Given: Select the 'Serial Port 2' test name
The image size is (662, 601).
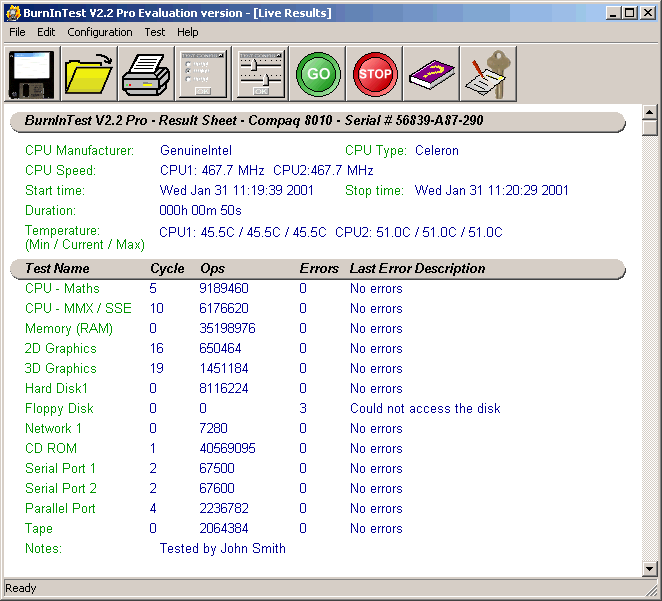Looking at the screenshot, I should 61,488.
